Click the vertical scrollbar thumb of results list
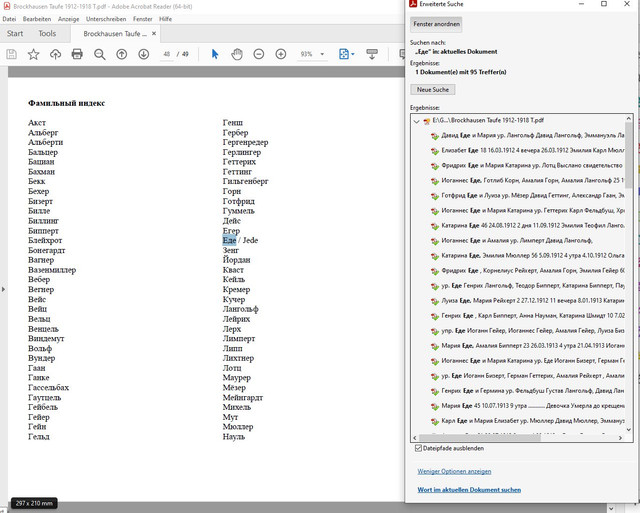 coord(629,155)
